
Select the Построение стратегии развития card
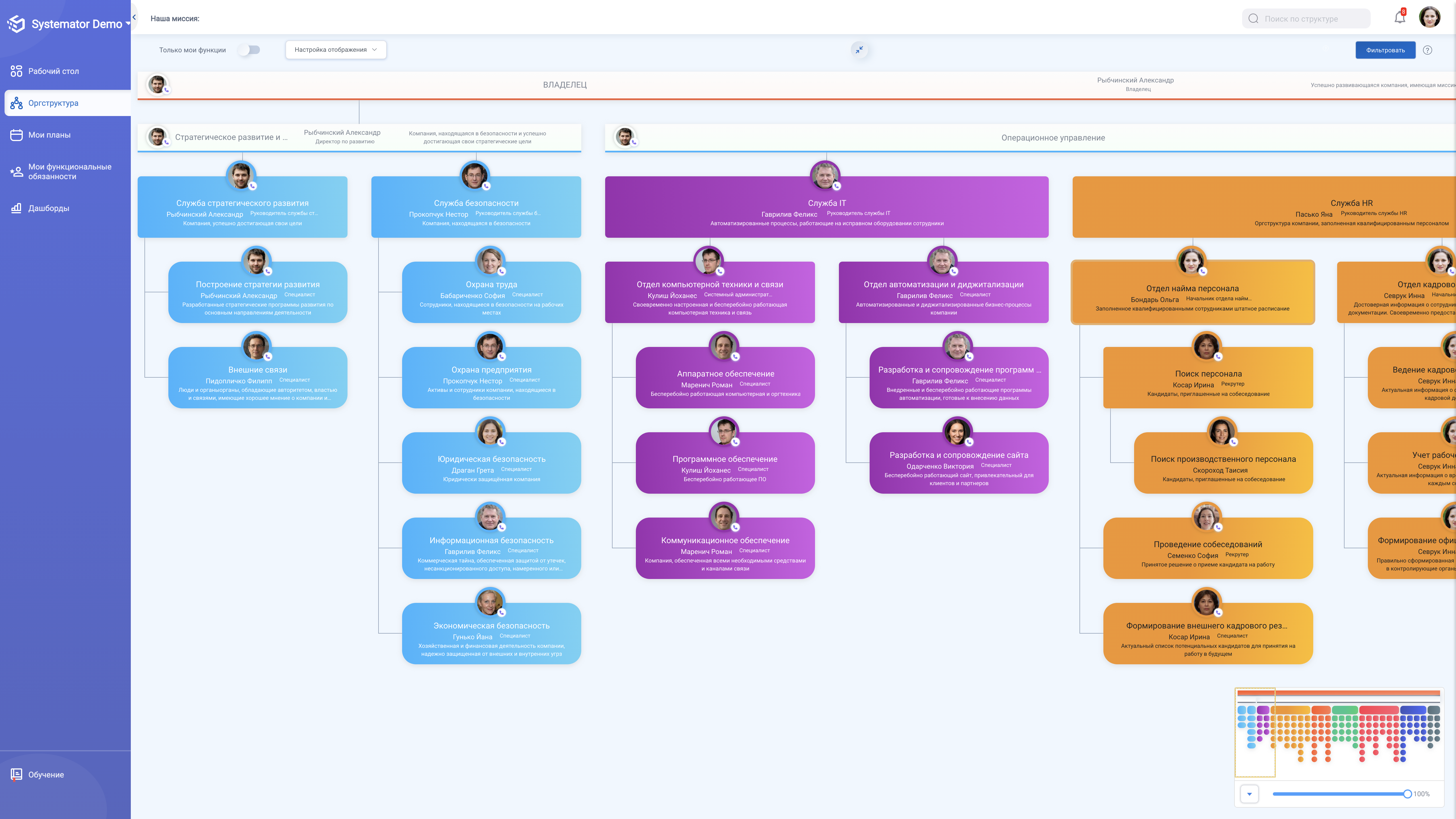258,293
